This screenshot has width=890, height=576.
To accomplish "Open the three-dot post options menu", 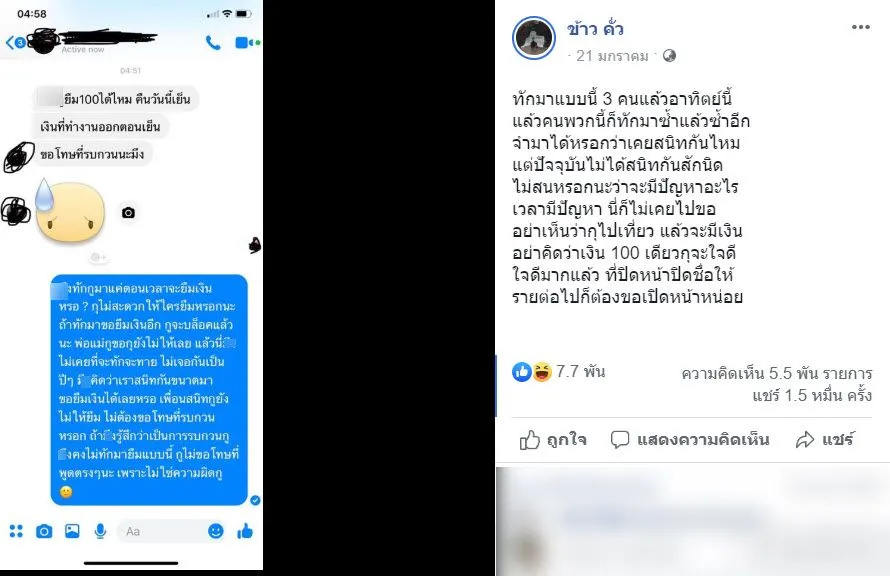I will [860, 27].
